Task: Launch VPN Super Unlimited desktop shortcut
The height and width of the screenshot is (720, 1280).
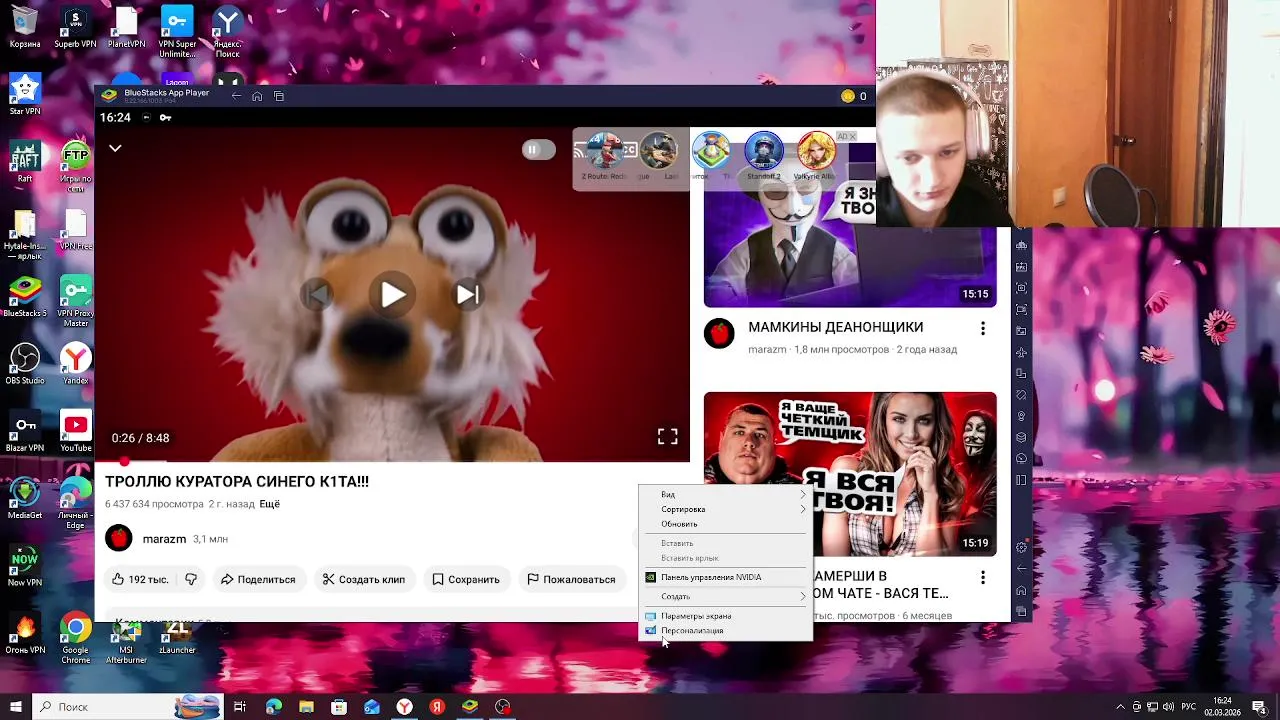Action: 177,32
